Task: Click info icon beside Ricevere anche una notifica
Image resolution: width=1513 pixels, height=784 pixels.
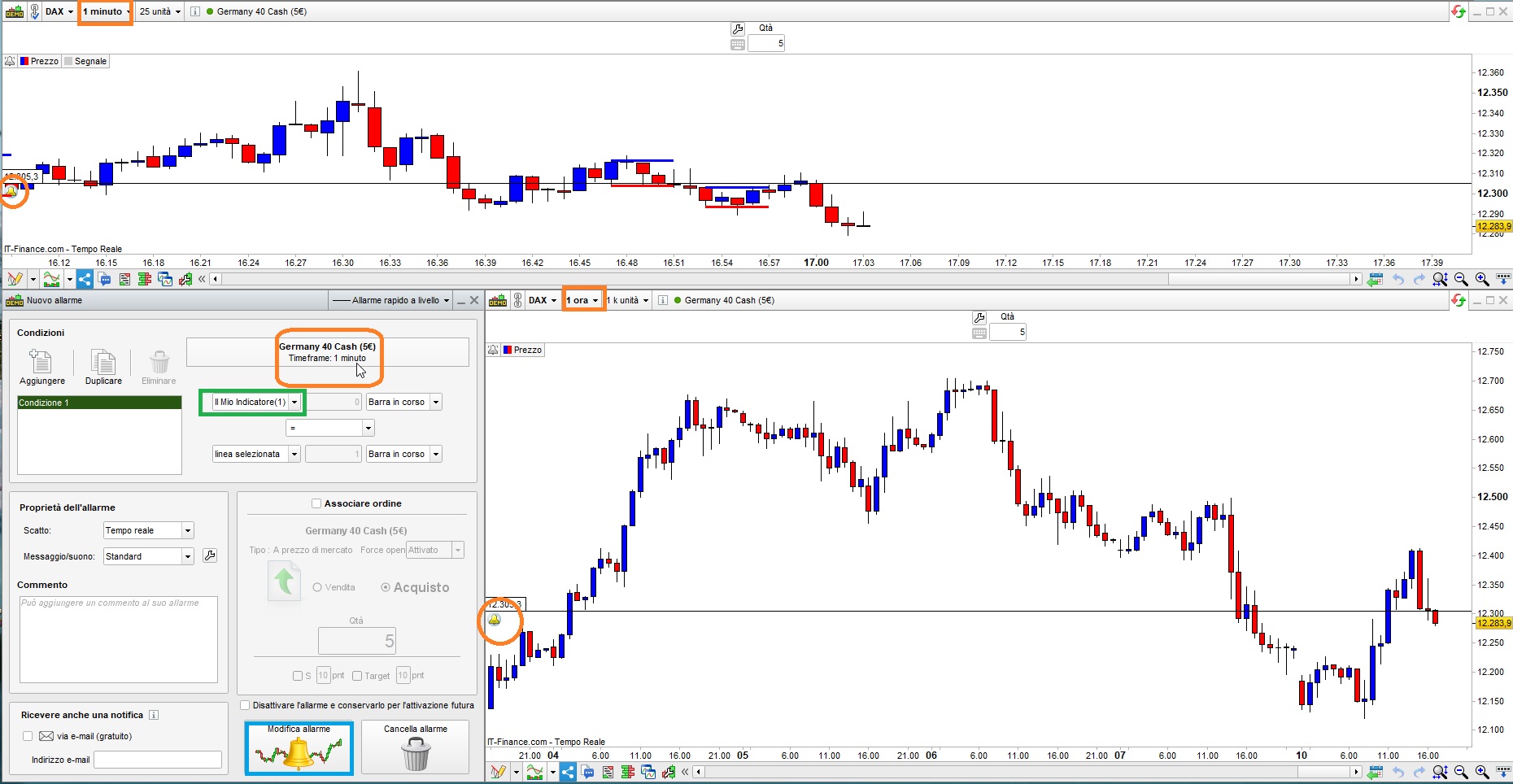Action: pos(154,715)
